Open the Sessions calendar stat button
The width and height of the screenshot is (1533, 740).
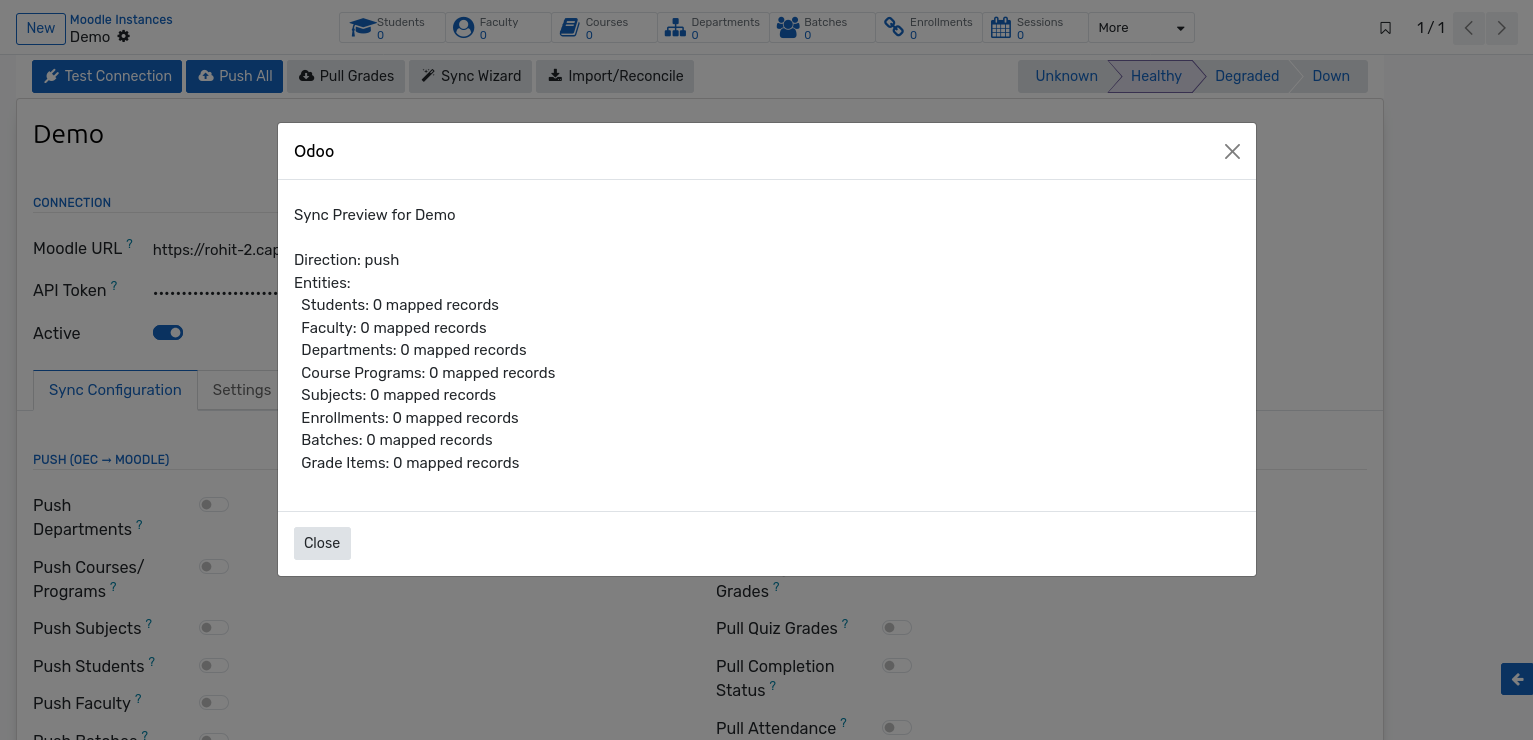(x=1035, y=28)
